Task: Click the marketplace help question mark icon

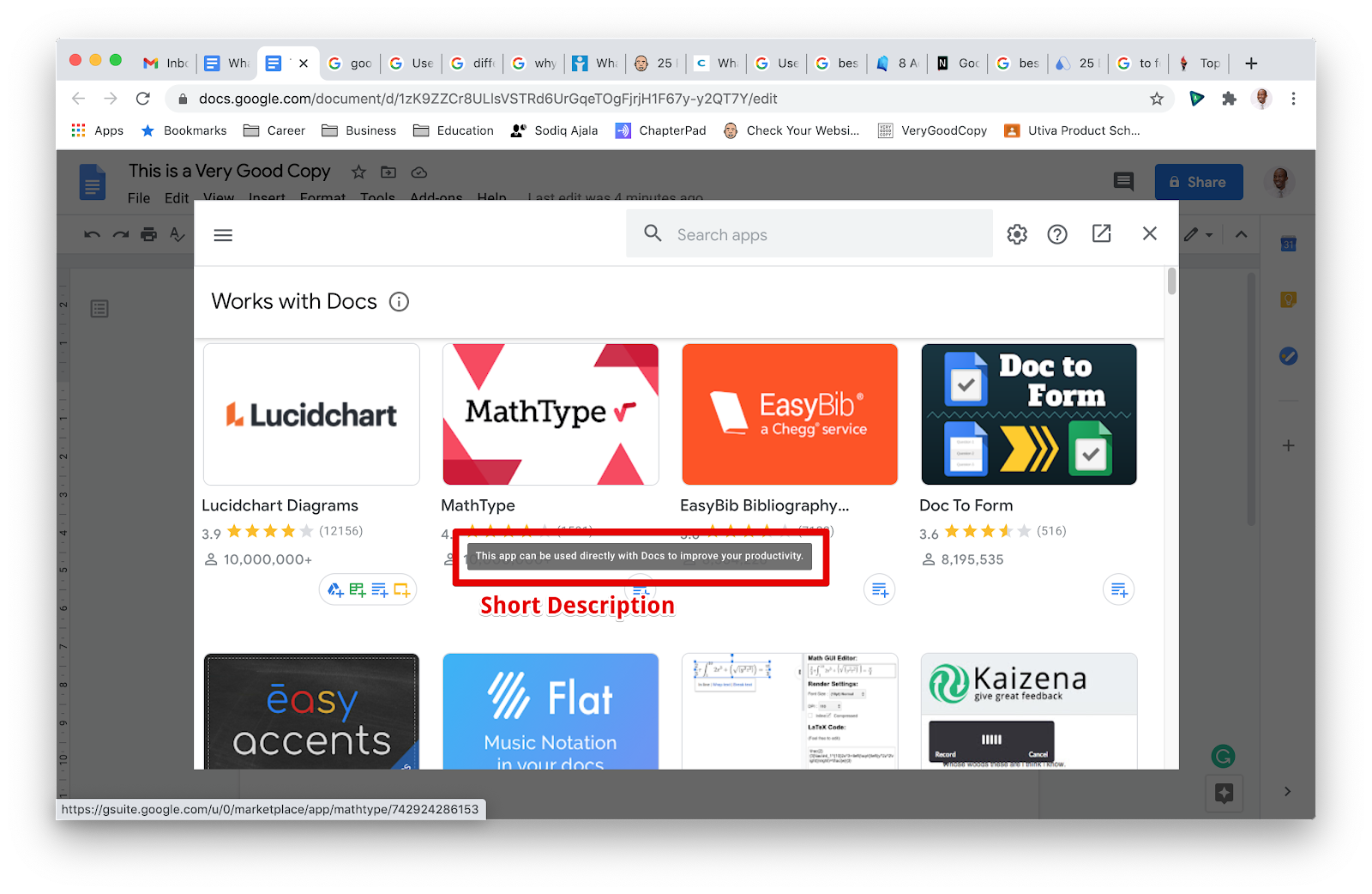Action: 1057,233
